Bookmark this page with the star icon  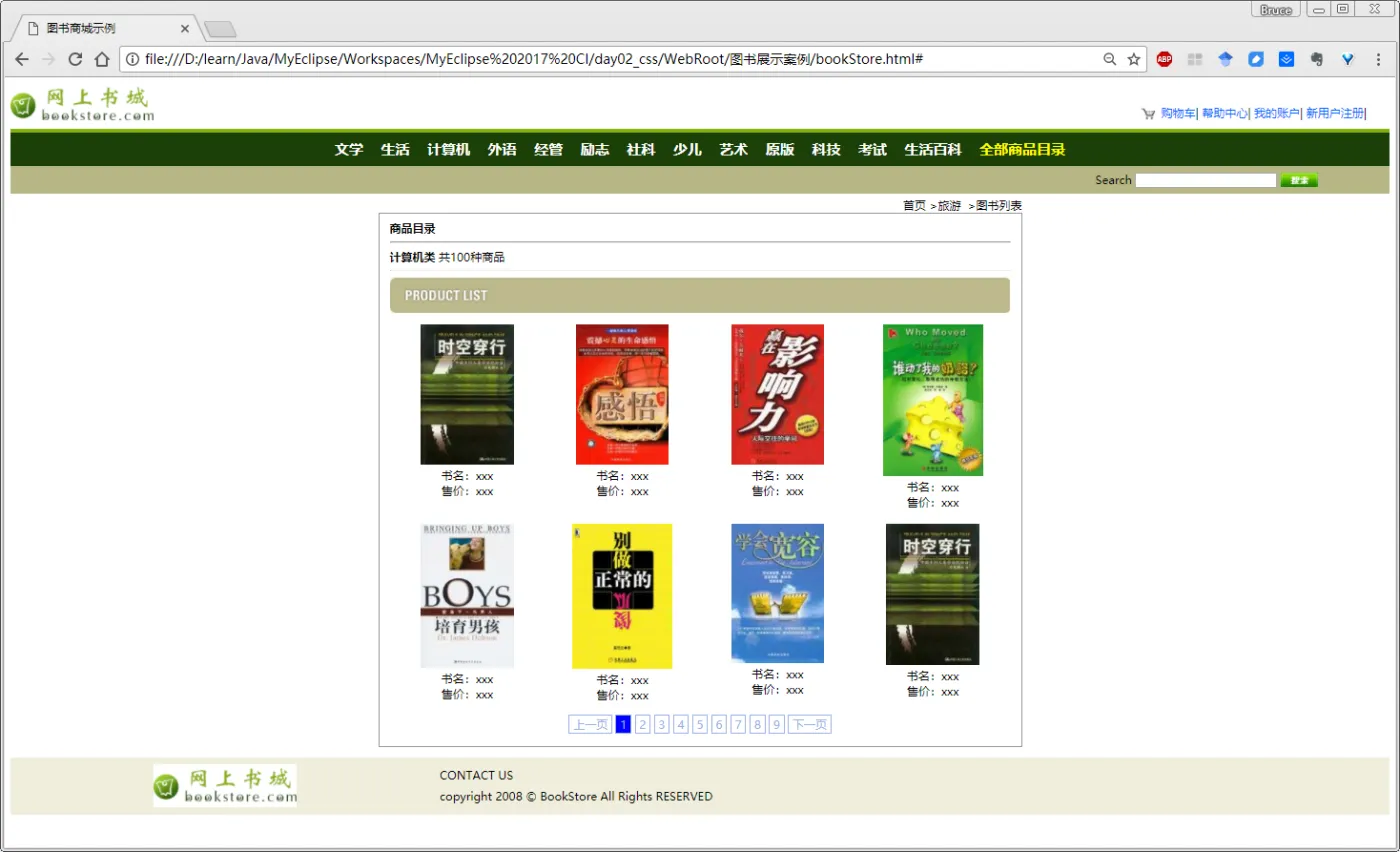[x=1134, y=59]
